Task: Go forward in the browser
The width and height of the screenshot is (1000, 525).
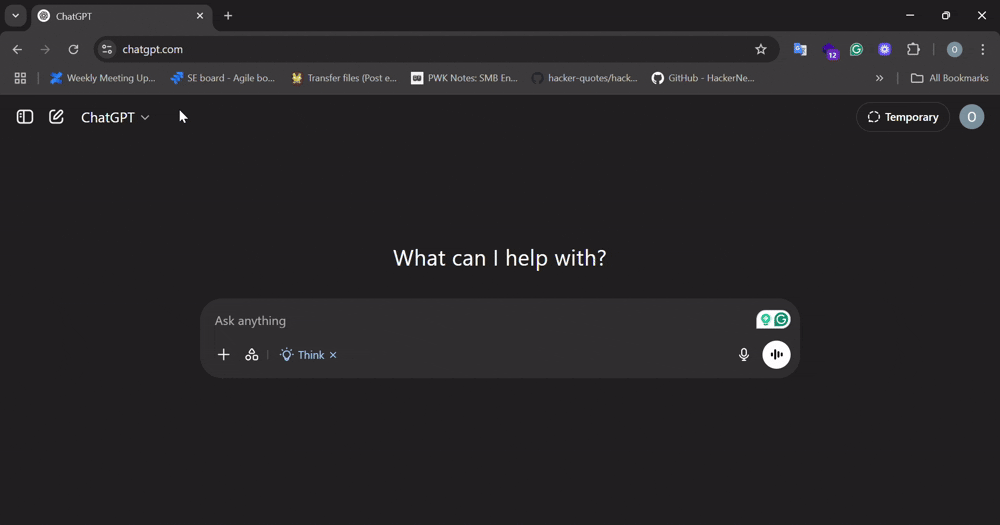Action: [x=45, y=49]
